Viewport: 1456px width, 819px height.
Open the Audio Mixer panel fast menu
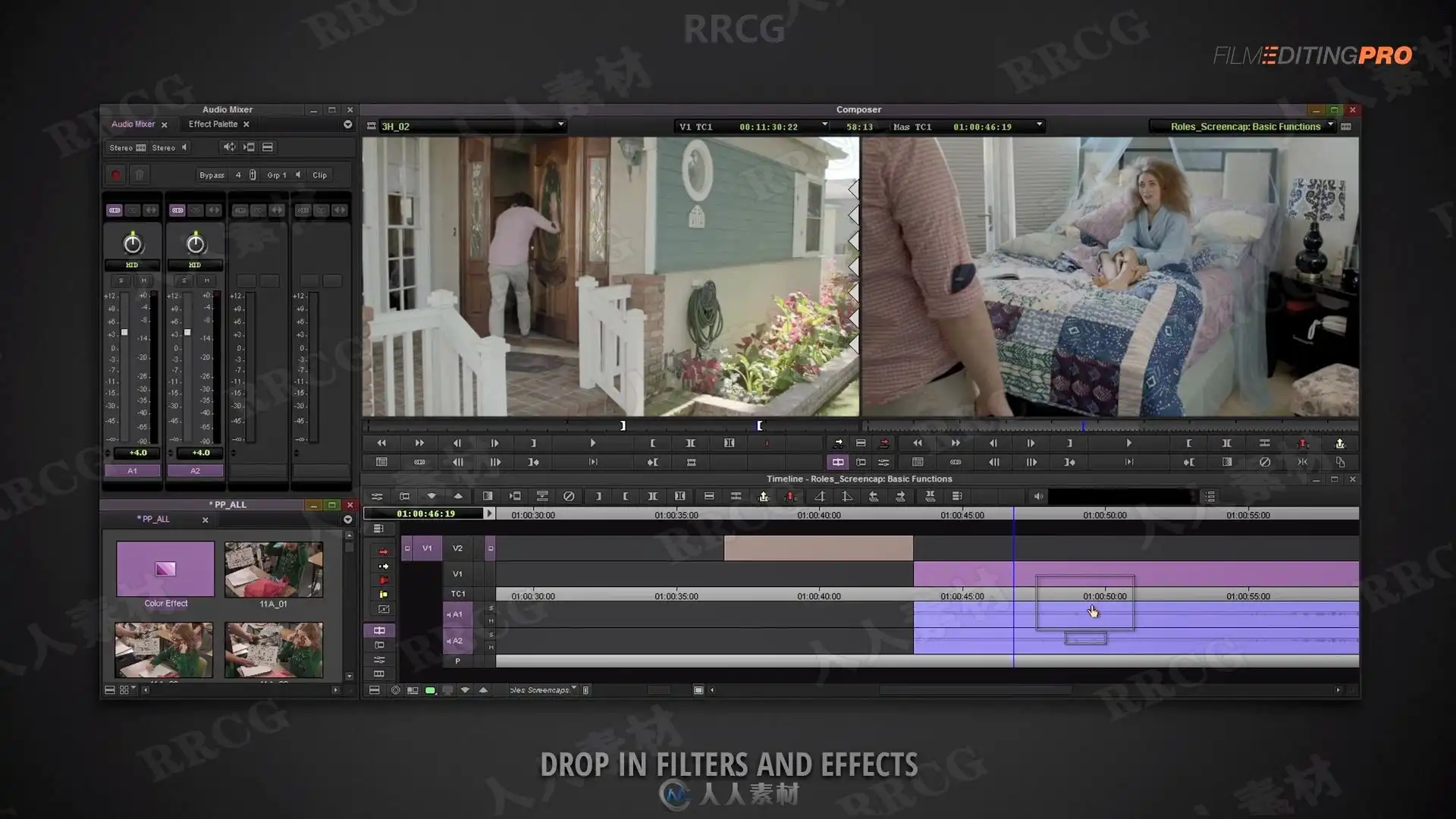pos(347,124)
